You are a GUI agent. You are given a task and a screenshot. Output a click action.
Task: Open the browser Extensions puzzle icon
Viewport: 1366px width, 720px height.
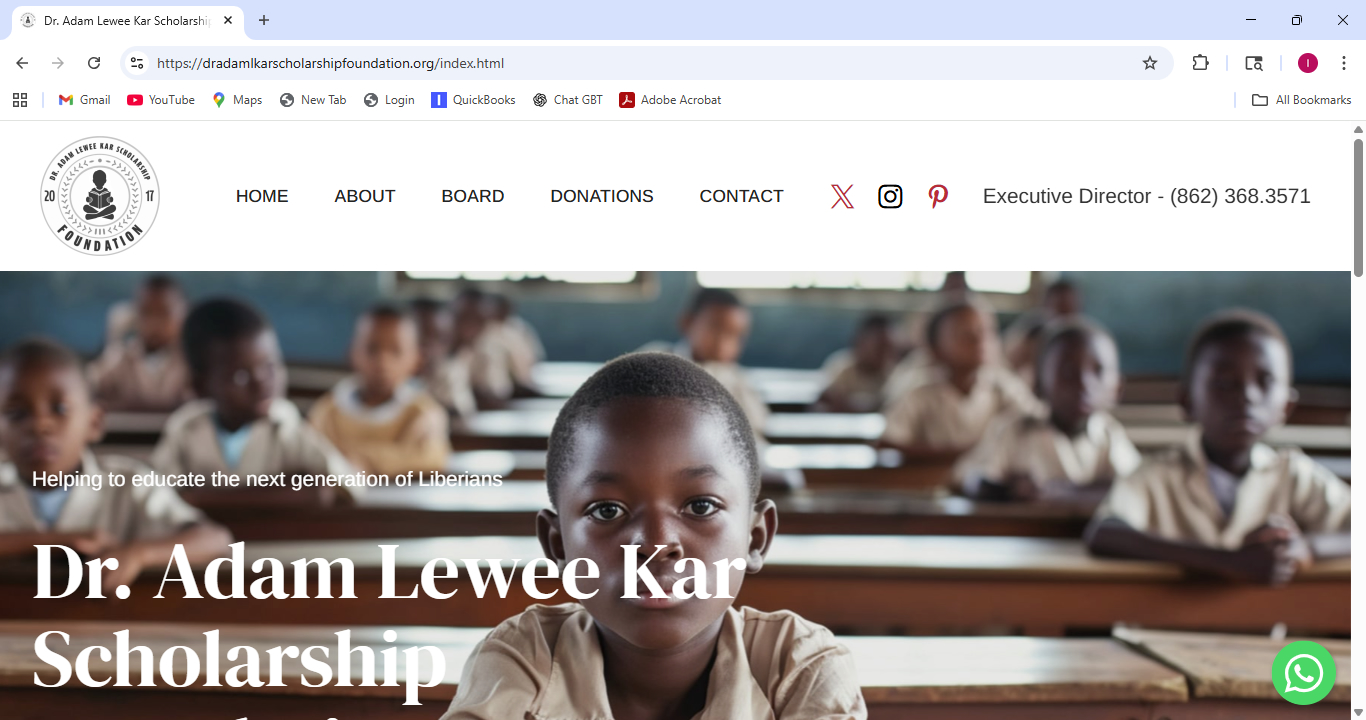[x=1200, y=63]
